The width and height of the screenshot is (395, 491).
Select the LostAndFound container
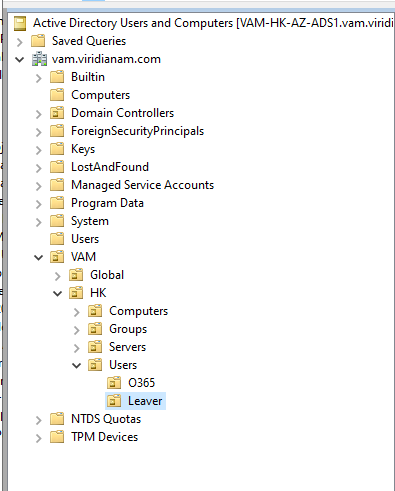coord(110,167)
